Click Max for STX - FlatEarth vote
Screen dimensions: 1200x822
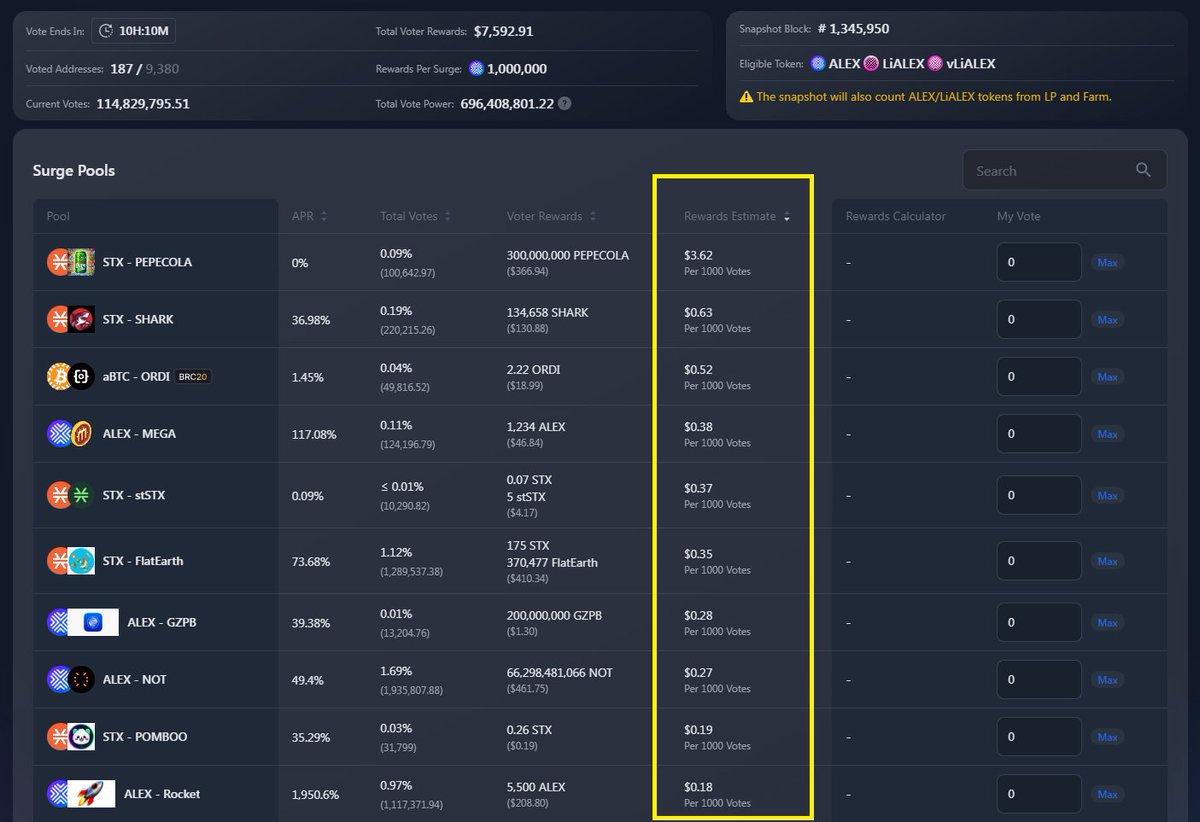[x=1107, y=561]
